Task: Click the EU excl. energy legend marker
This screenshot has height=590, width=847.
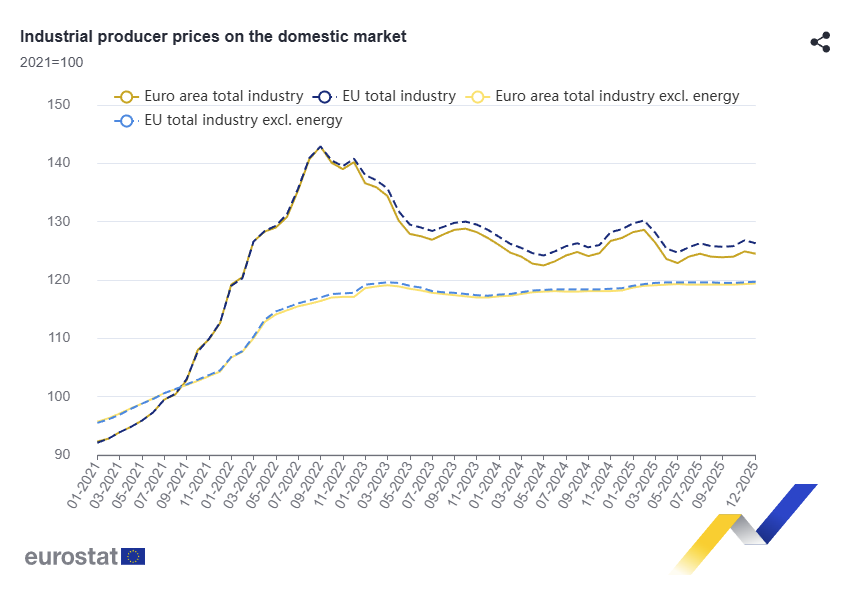Action: coord(126,120)
